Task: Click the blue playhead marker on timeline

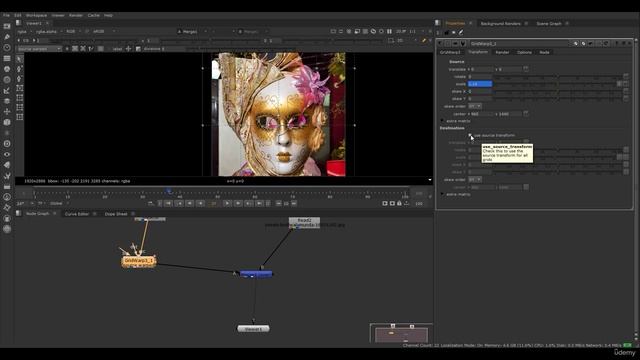Action: [169, 191]
